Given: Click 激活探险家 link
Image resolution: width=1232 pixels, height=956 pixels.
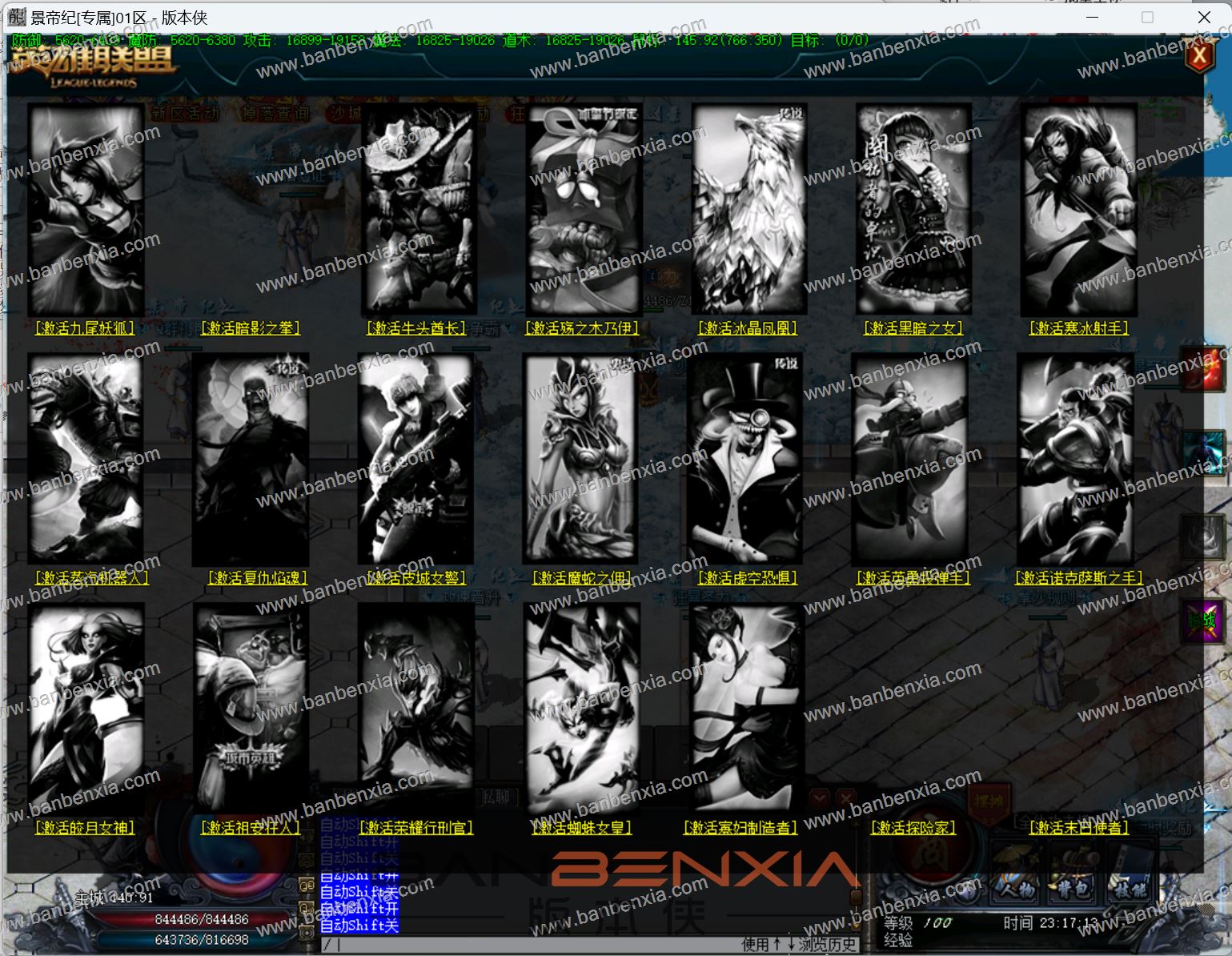Looking at the screenshot, I should tap(913, 828).
